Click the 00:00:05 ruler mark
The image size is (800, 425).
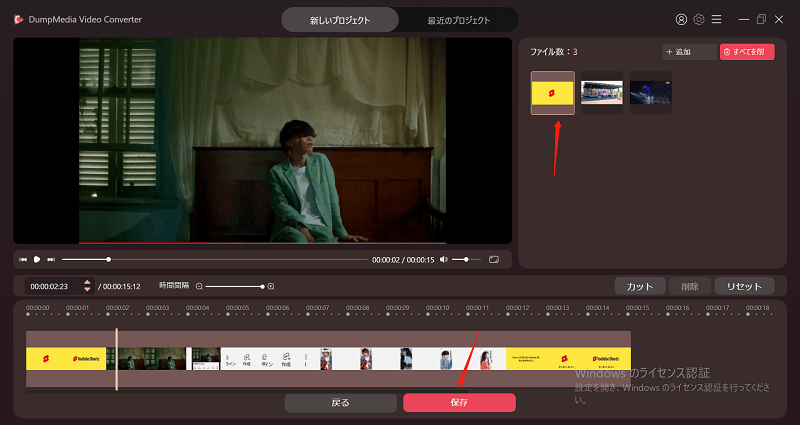[x=237, y=308]
